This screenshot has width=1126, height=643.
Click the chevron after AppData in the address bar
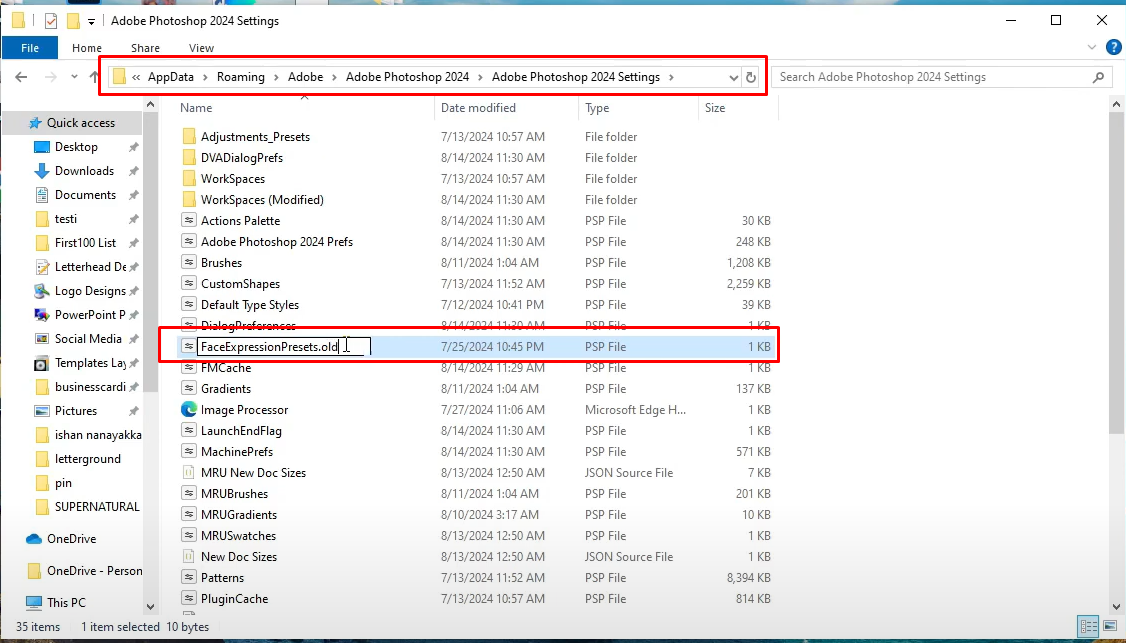pos(205,77)
